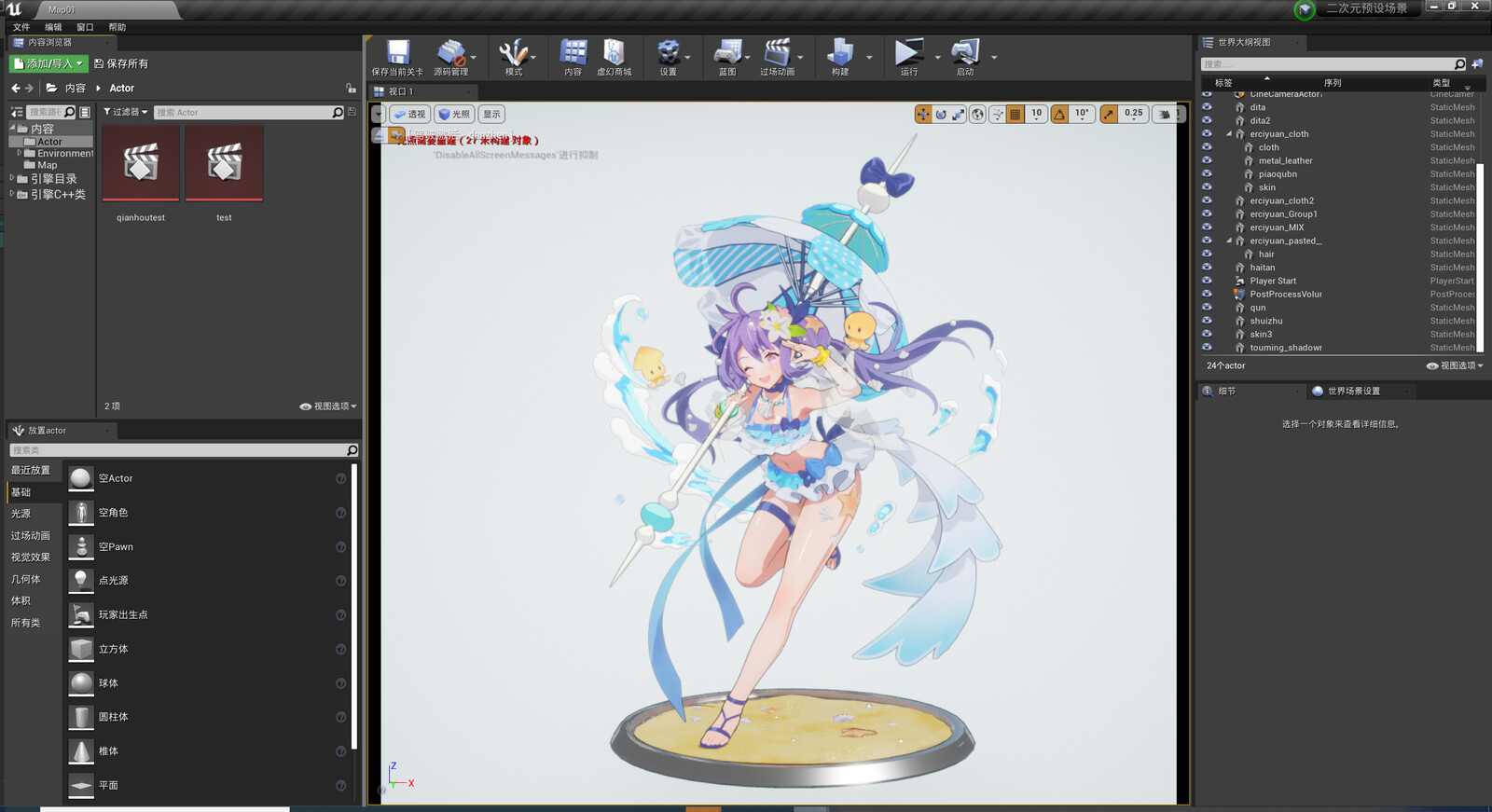Screen dimensions: 1492x812
Task: Hide the haitan actor via eye icon
Action: coord(1207,268)
